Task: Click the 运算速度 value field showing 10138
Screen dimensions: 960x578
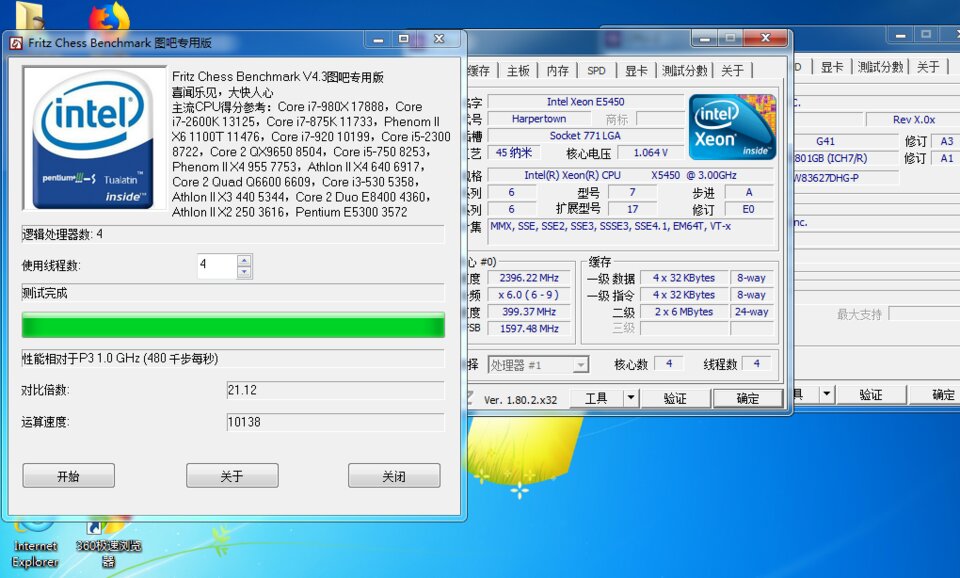Action: tap(335, 422)
